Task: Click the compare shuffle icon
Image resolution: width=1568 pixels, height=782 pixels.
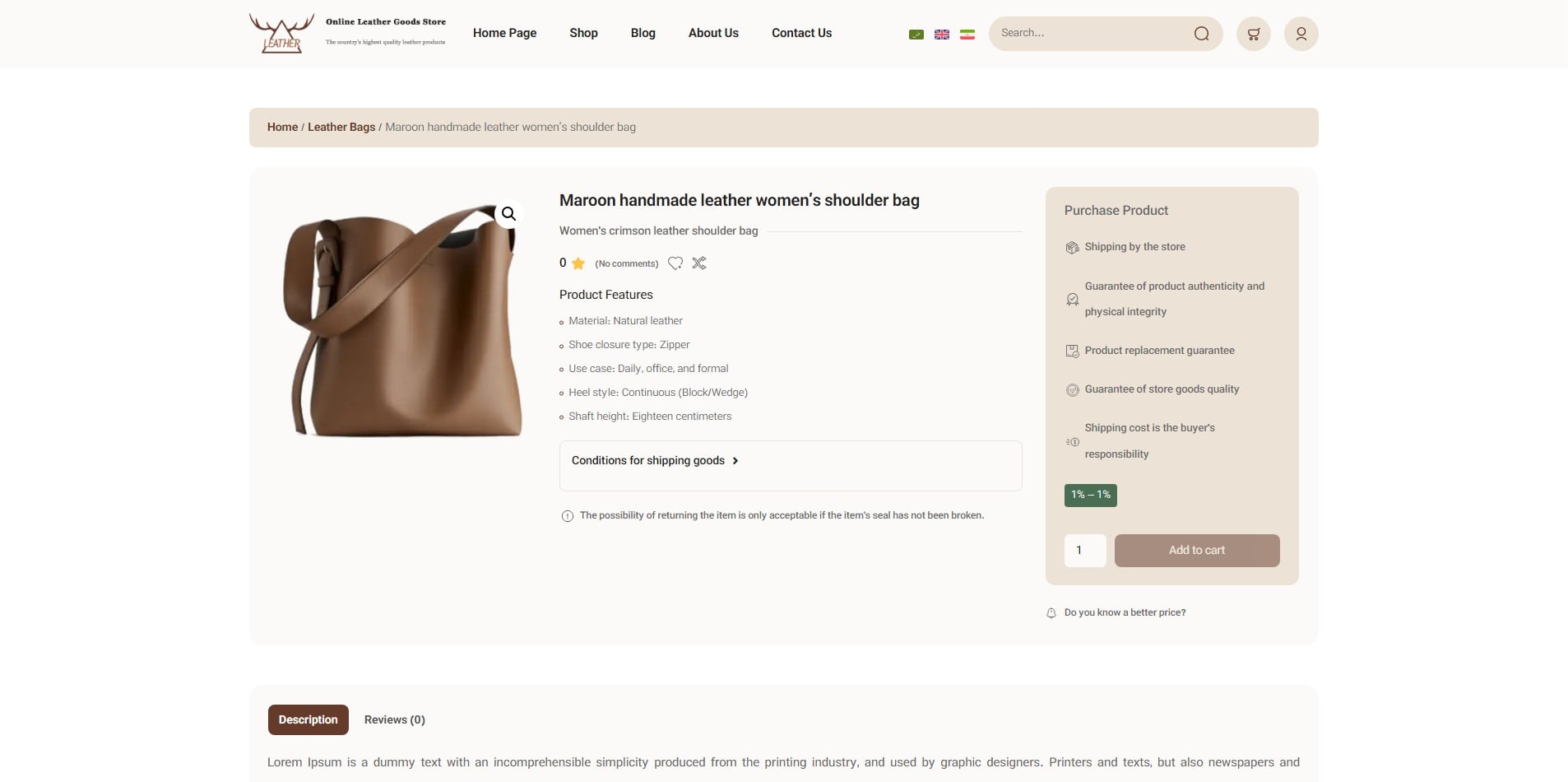Action: click(699, 263)
